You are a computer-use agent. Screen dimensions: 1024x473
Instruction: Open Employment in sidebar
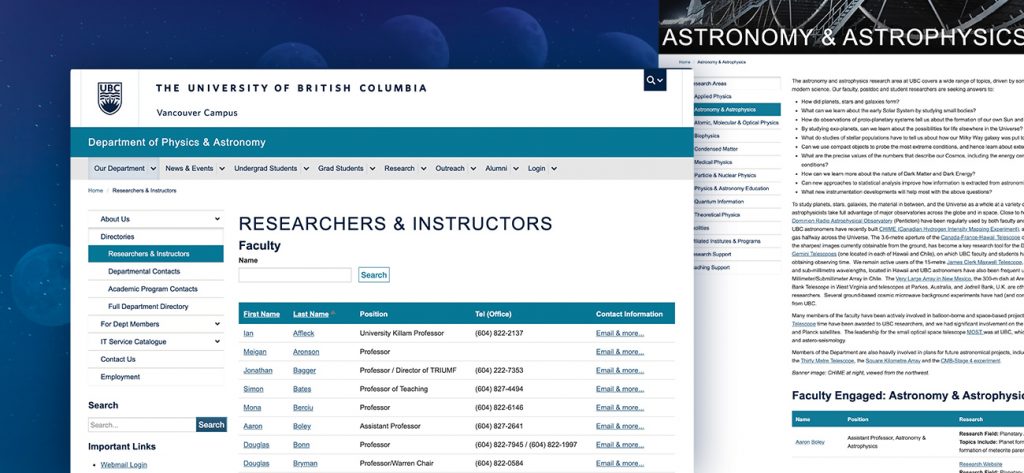pyautogui.click(x=155, y=377)
